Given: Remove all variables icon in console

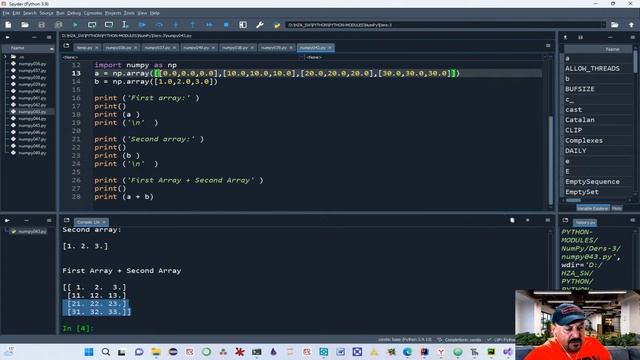Looking at the screenshot, I should 512,220.
